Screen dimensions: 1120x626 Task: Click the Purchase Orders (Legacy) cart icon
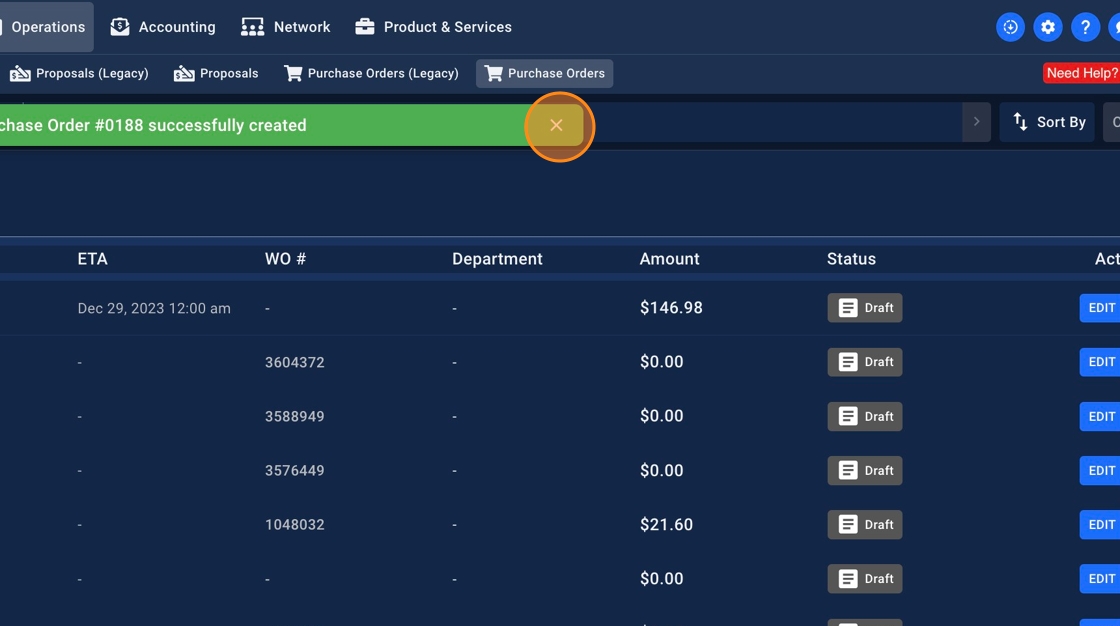tap(293, 74)
